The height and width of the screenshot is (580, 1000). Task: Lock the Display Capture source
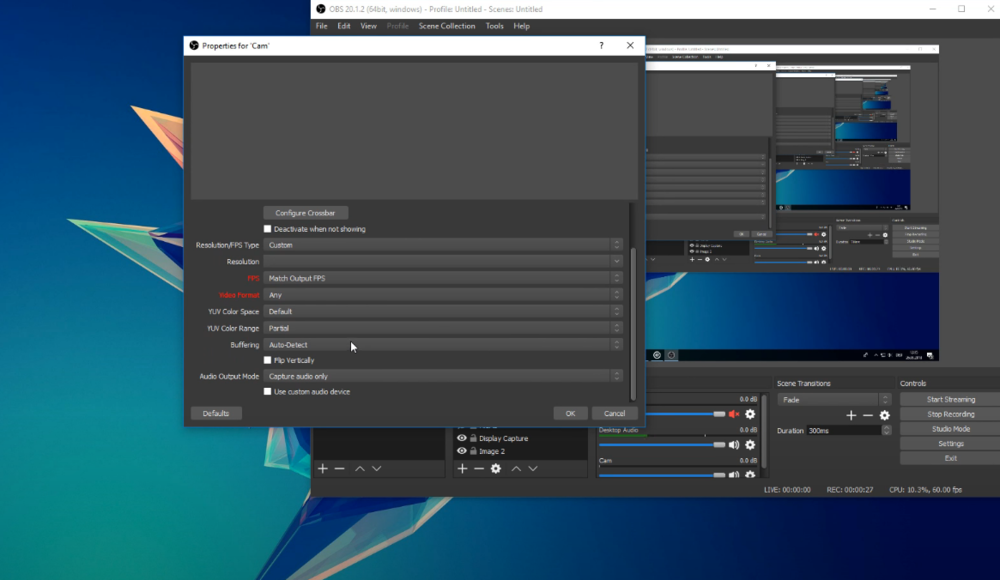(x=473, y=438)
